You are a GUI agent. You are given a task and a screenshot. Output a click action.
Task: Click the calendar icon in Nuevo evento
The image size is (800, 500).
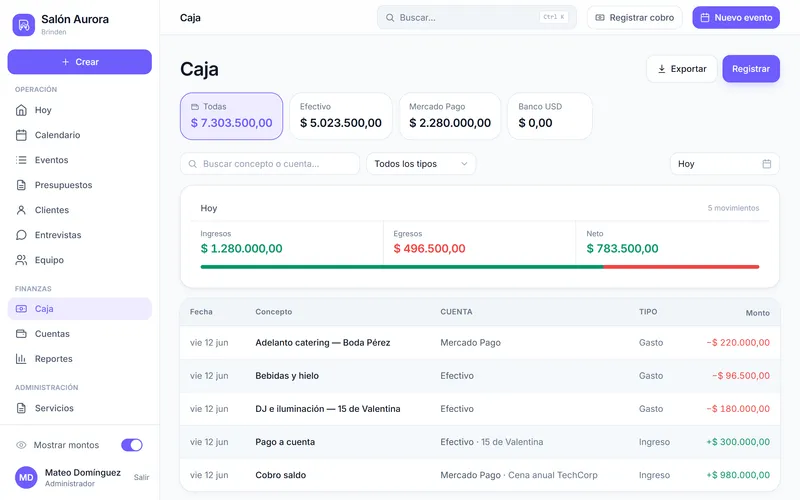click(705, 18)
